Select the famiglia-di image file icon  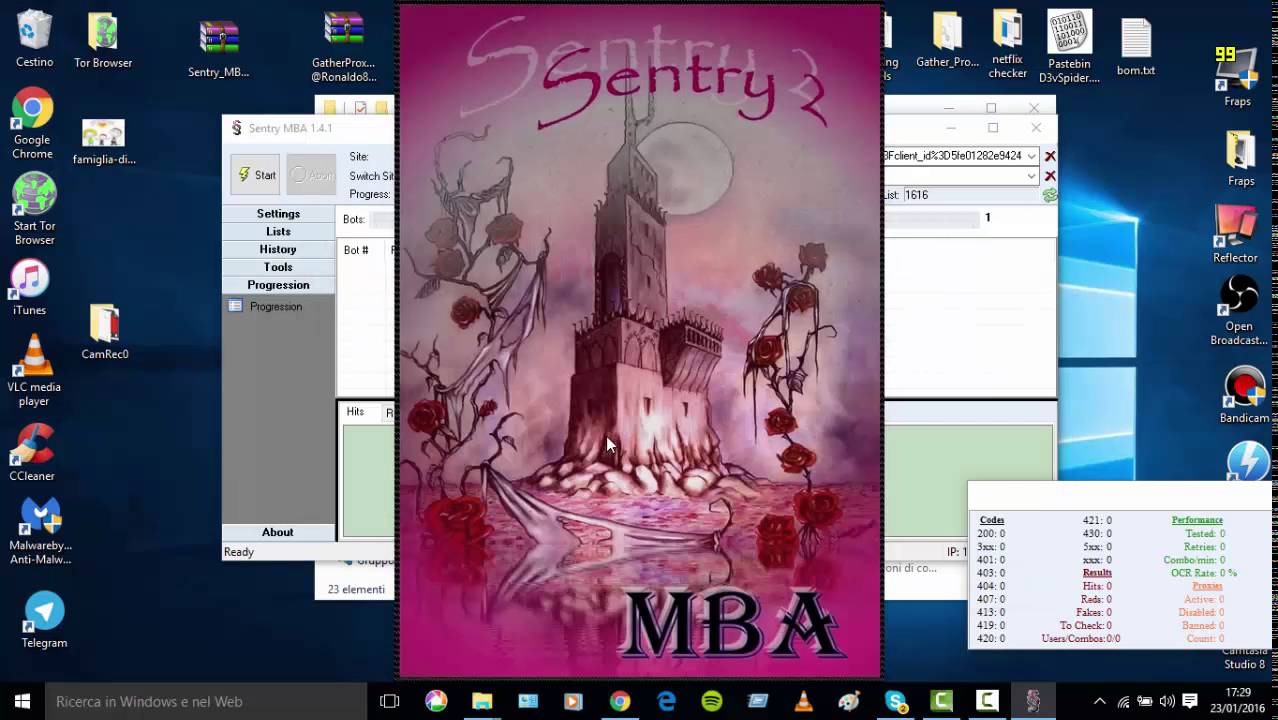(103, 140)
